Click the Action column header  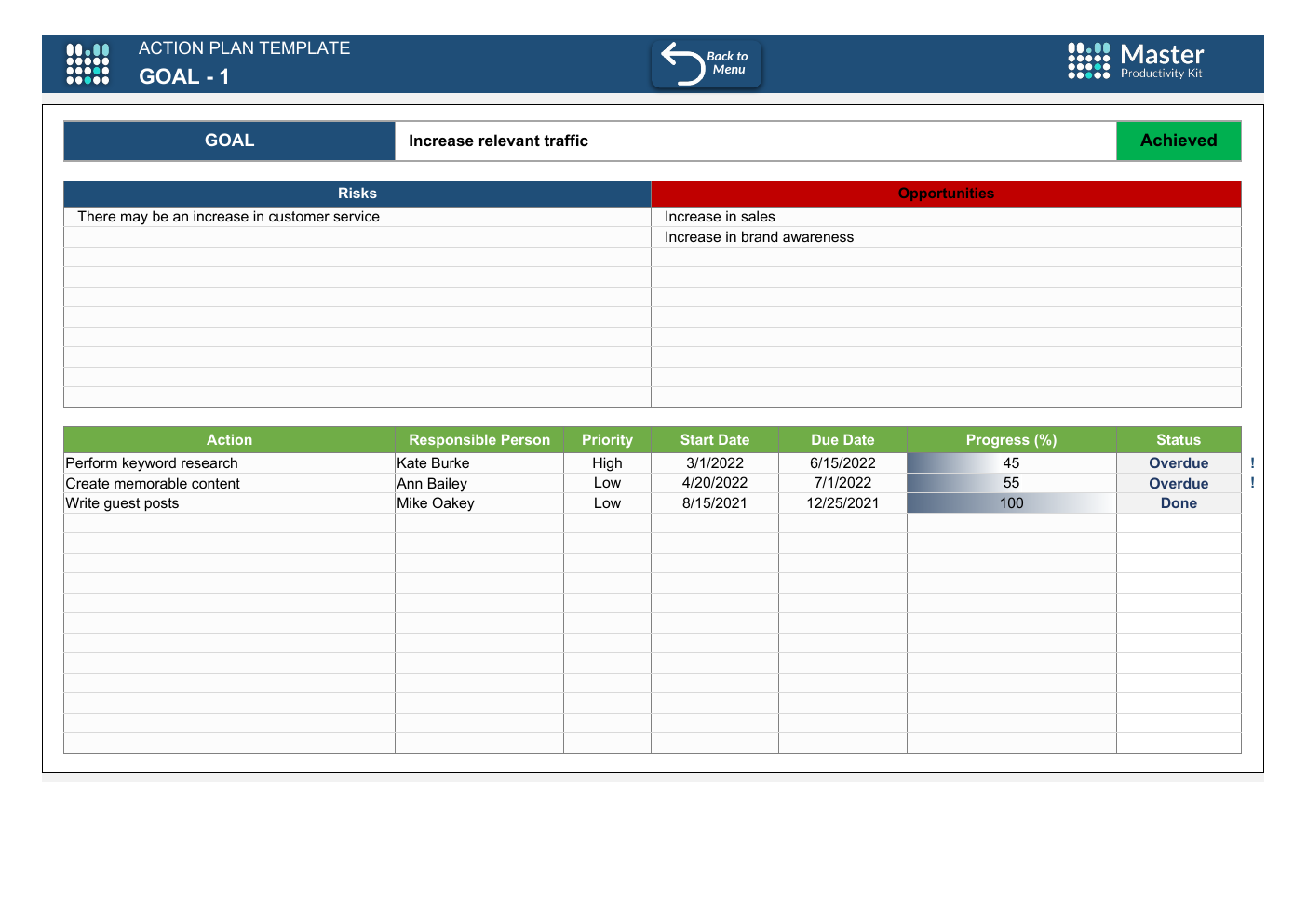[230, 440]
